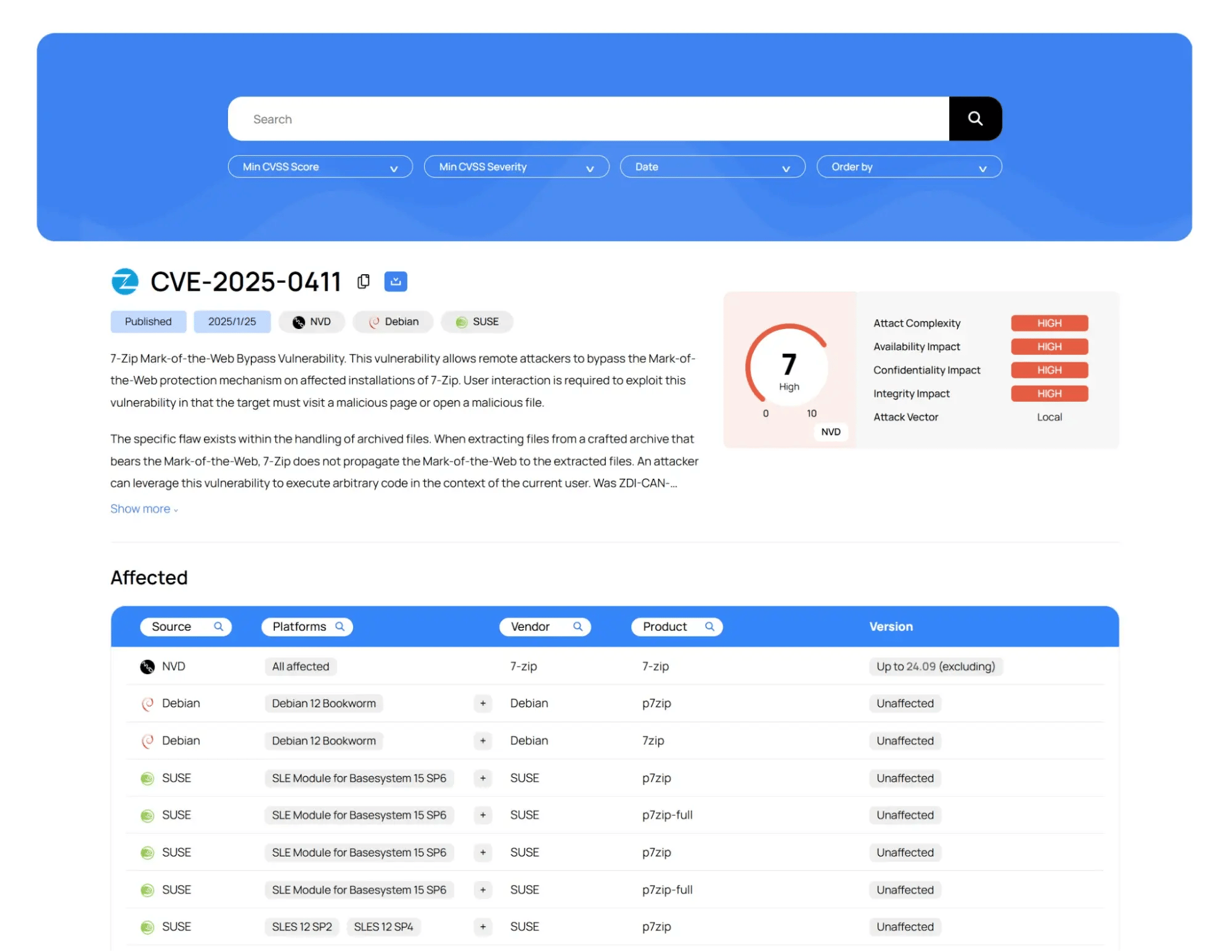This screenshot has width=1232, height=952.
Task: Click the black search magnifier button
Action: [975, 118]
